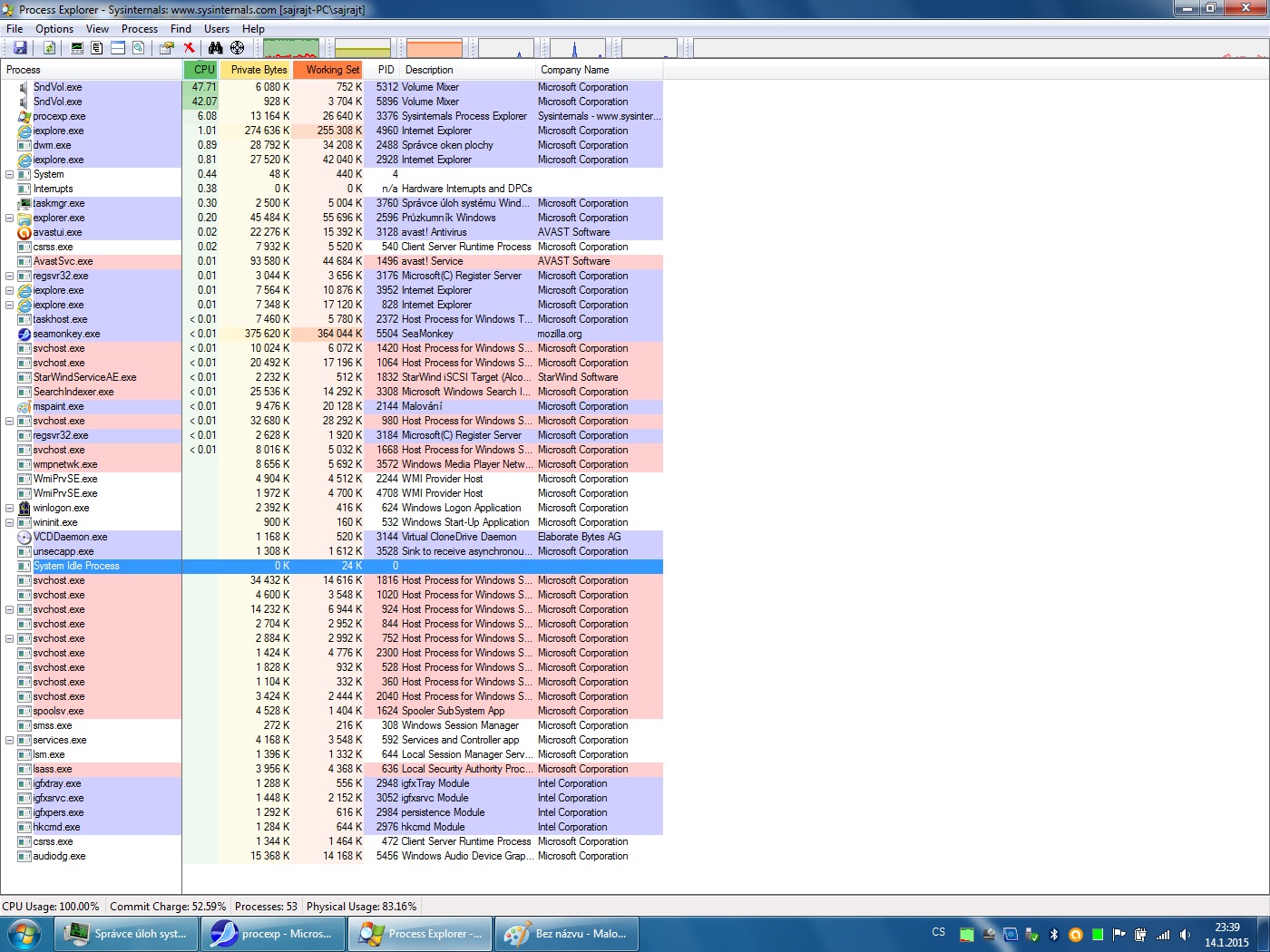Click the green CPU history graph in toolbar
The image size is (1270, 952).
[x=291, y=48]
